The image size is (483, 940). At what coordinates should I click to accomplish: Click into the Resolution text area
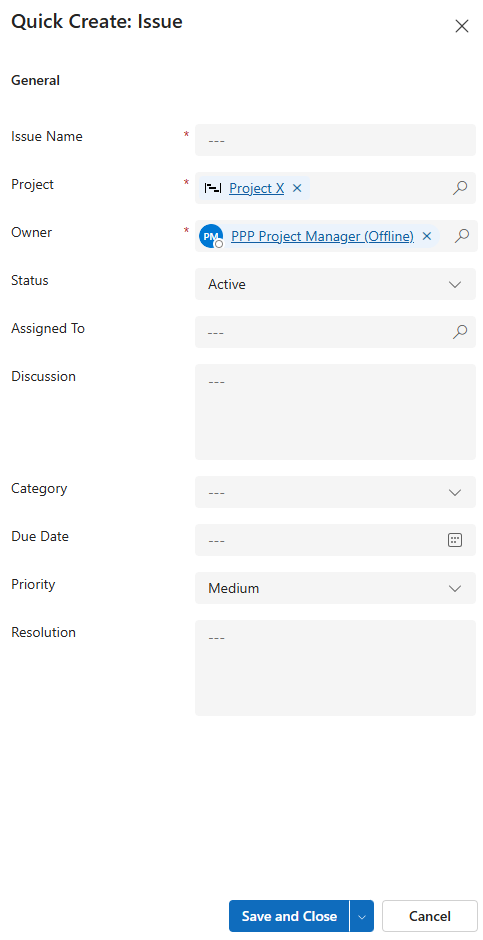[335, 668]
